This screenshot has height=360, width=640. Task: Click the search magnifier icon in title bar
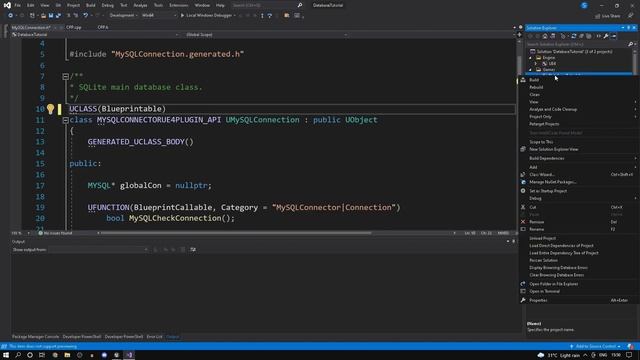click(x=300, y=5)
